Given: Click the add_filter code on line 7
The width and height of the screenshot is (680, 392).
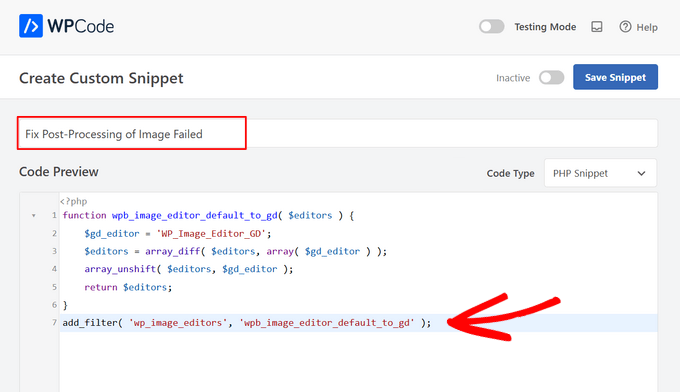Looking at the screenshot, I should coord(247,323).
